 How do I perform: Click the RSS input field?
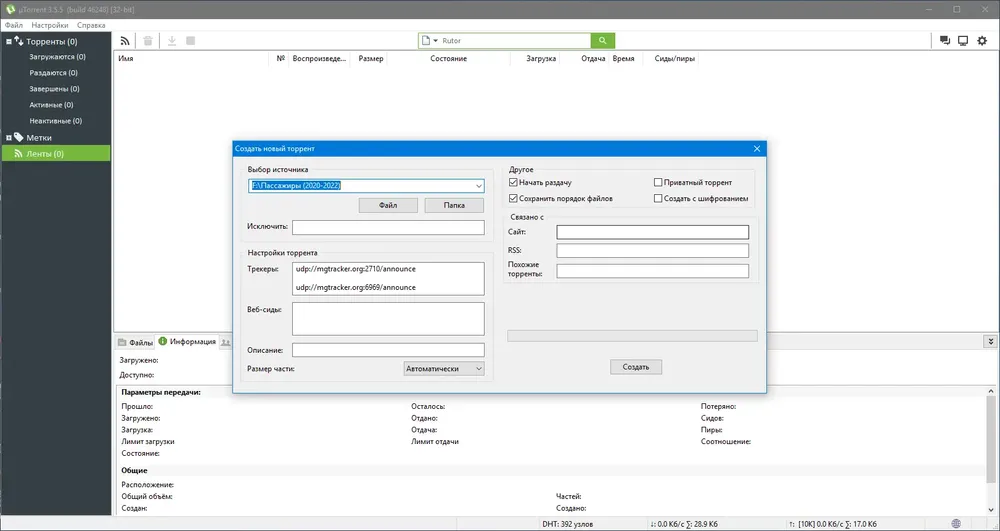[x=652, y=251]
